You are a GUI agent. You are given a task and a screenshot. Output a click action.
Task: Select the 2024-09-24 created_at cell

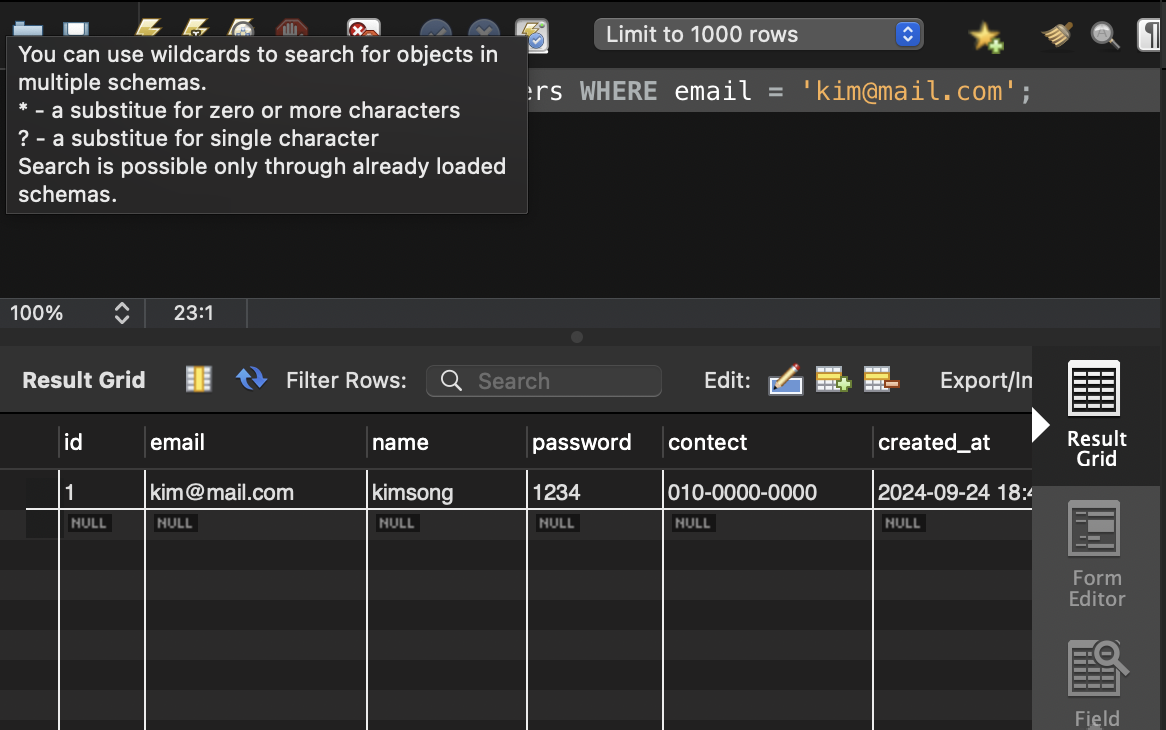click(x=953, y=492)
